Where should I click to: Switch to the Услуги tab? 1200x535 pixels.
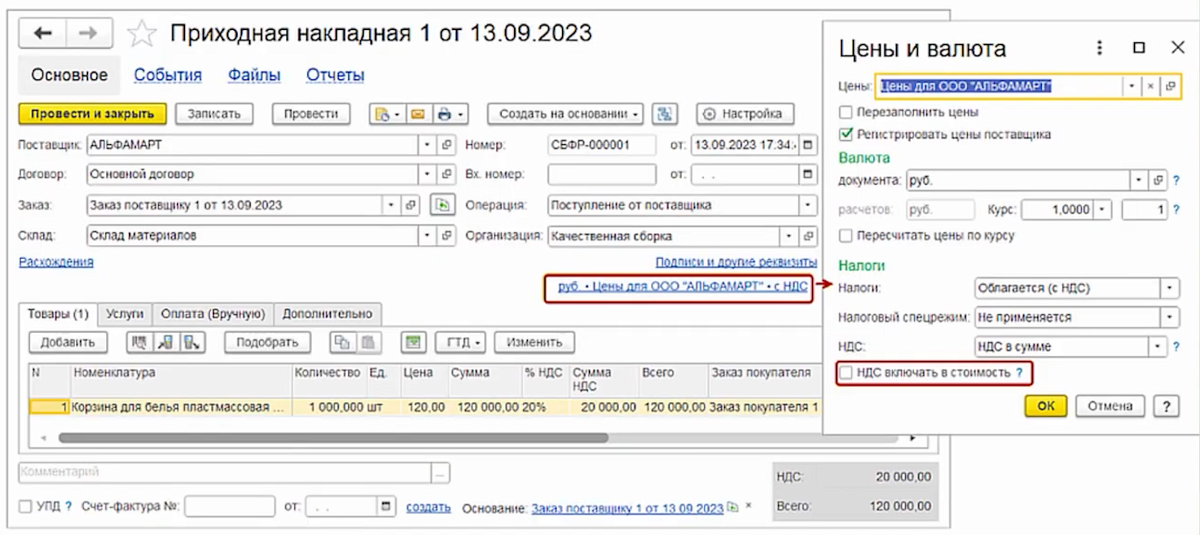125,313
